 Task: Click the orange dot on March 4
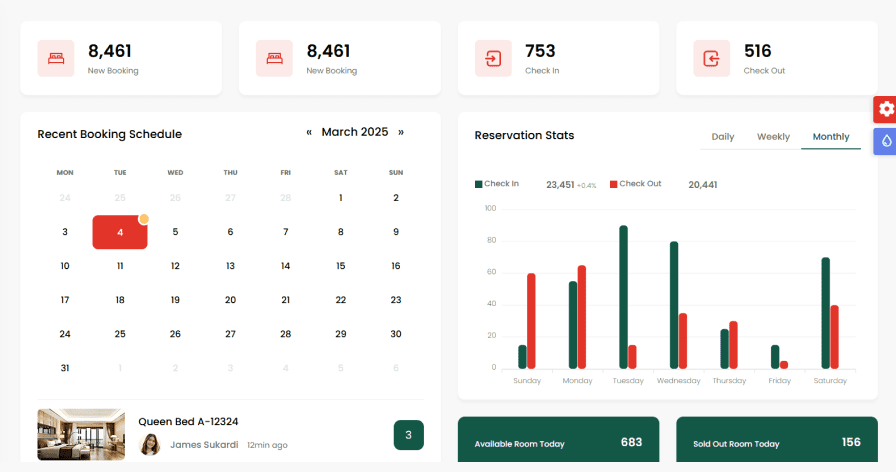pos(144,219)
